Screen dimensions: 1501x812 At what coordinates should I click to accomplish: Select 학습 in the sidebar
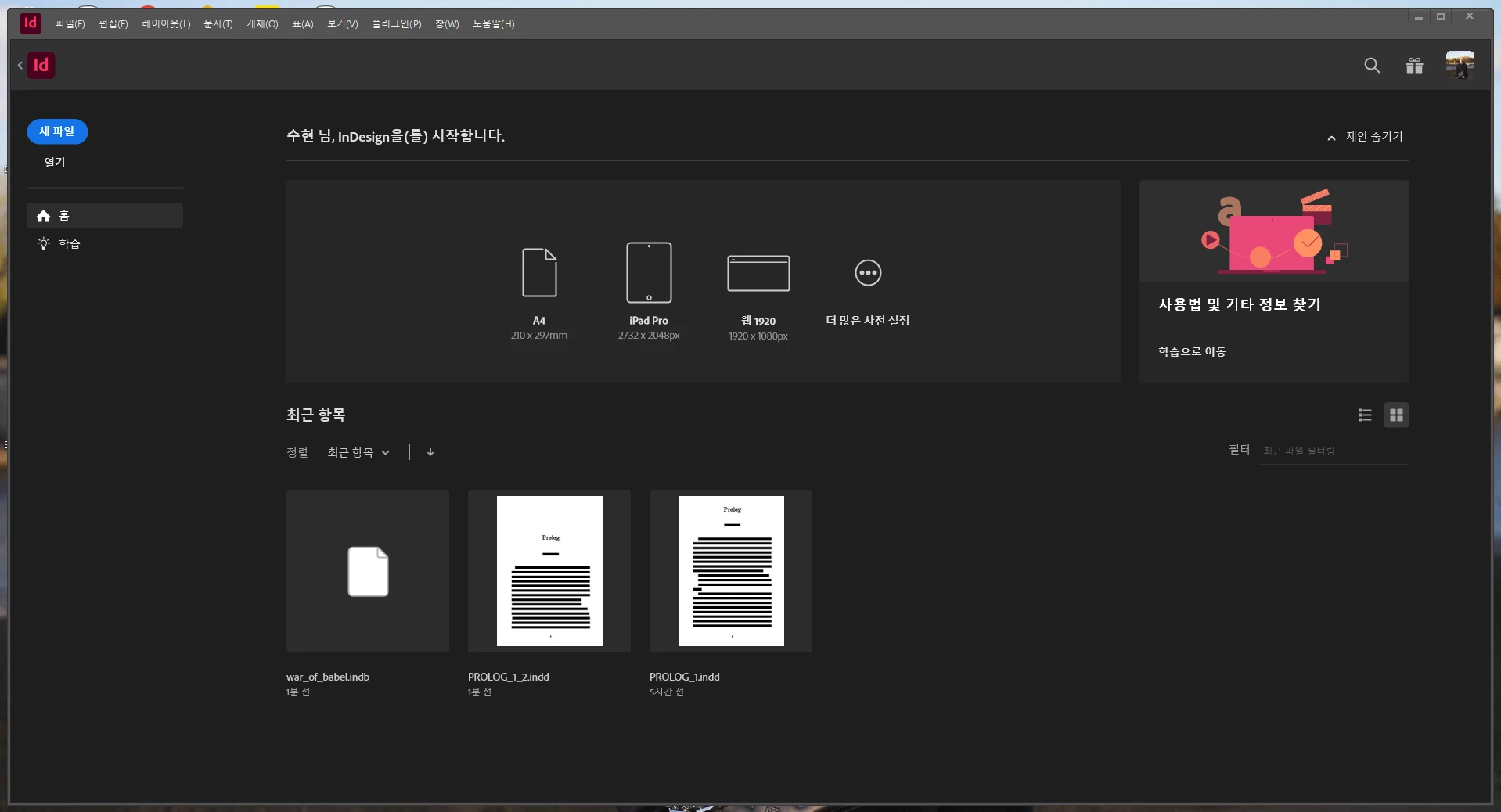(105, 244)
